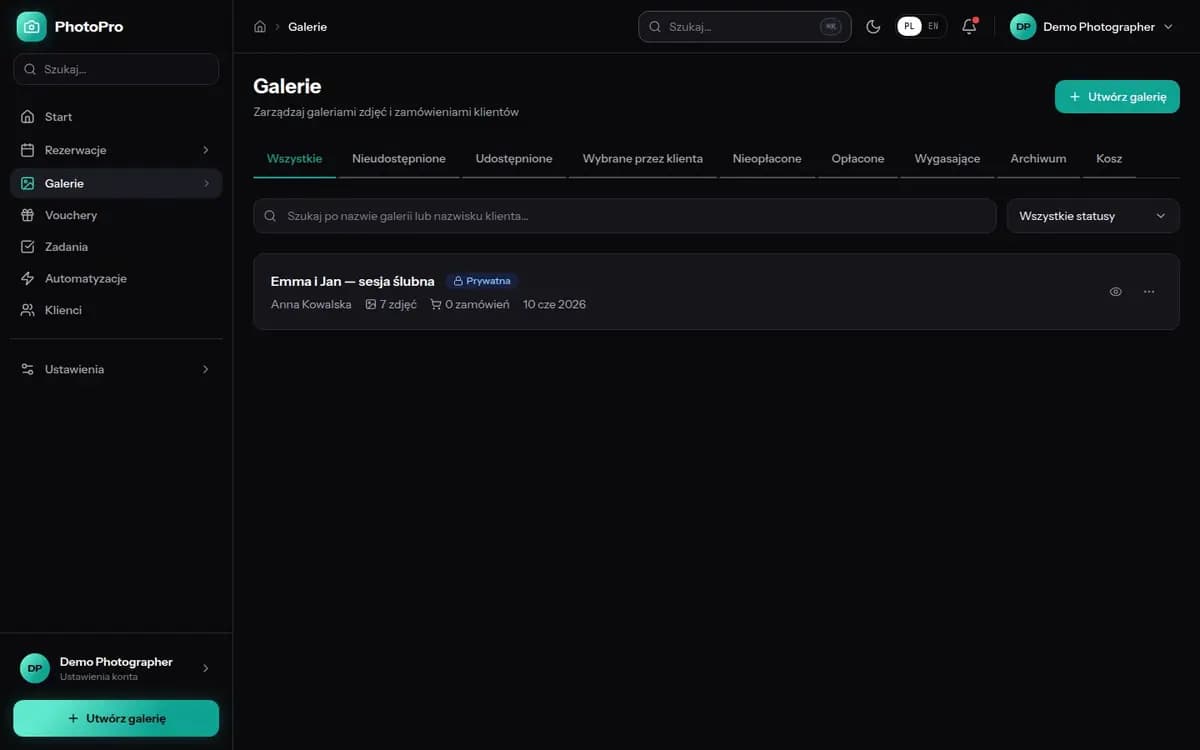
Task: Select the Archiwum tab
Action: click(1038, 159)
